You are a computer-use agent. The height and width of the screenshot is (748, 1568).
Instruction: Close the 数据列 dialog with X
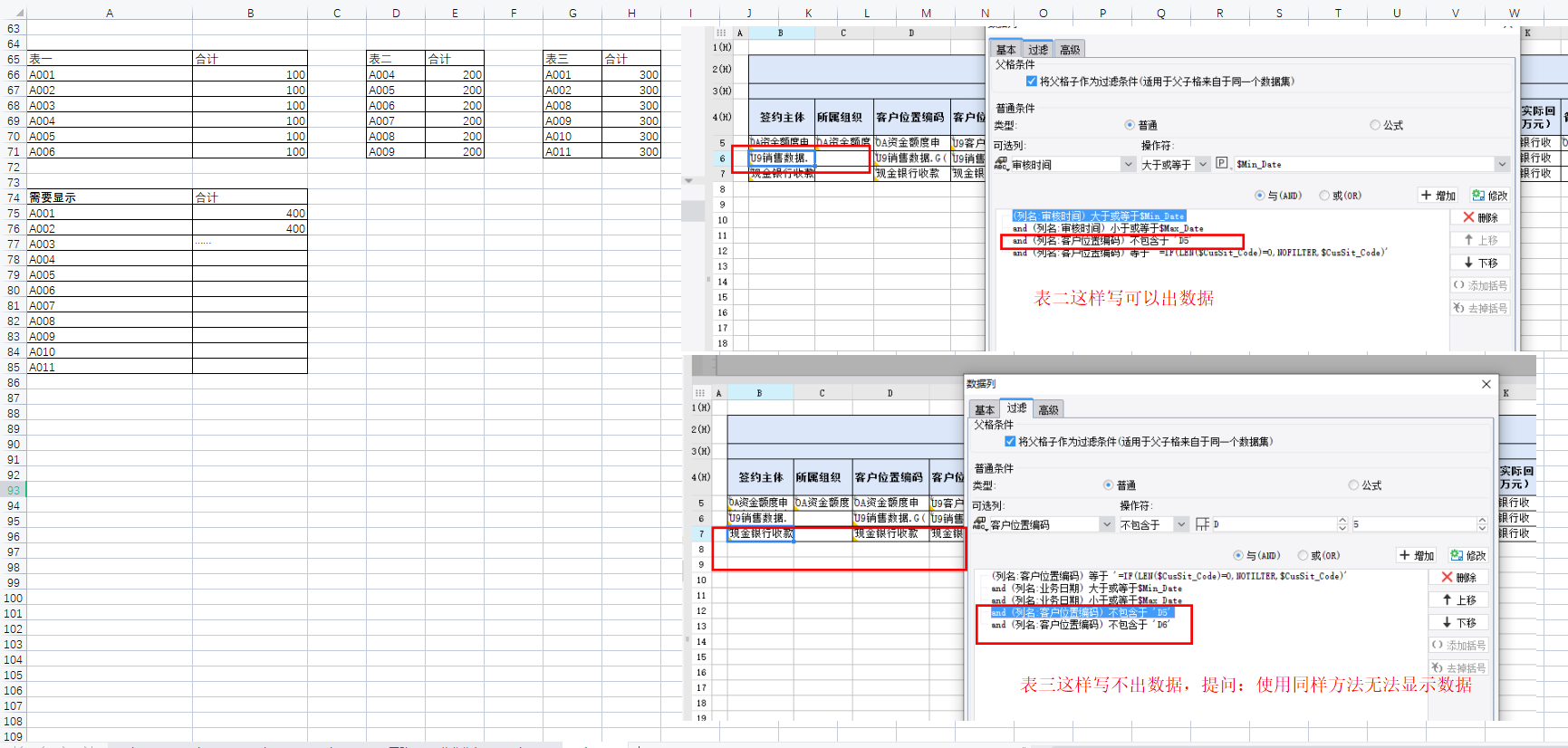pos(1486,384)
